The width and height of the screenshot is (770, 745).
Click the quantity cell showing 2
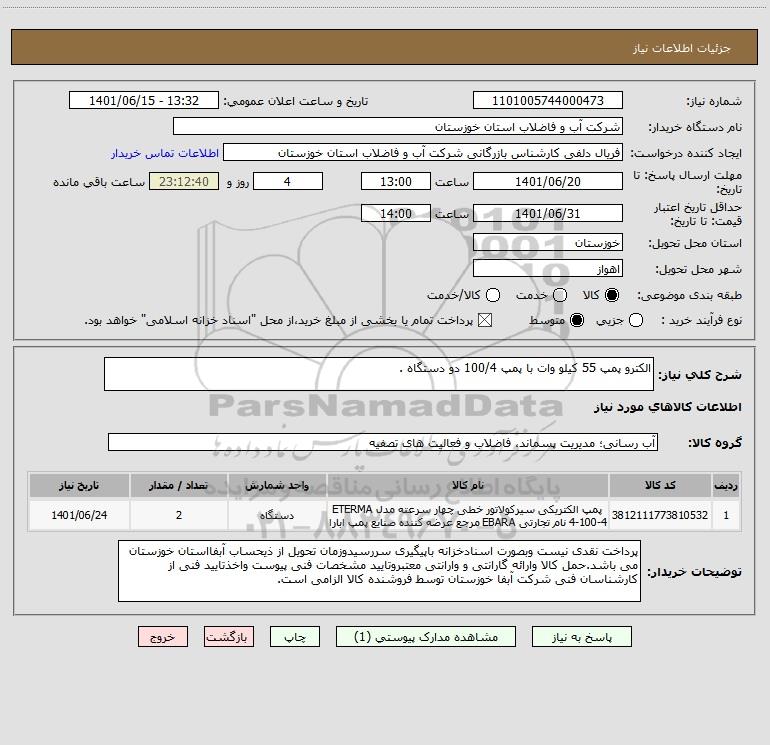(179, 515)
